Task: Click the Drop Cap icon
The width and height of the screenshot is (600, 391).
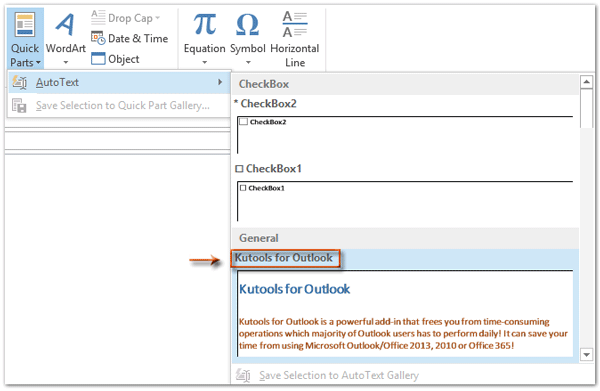Action: point(98,17)
